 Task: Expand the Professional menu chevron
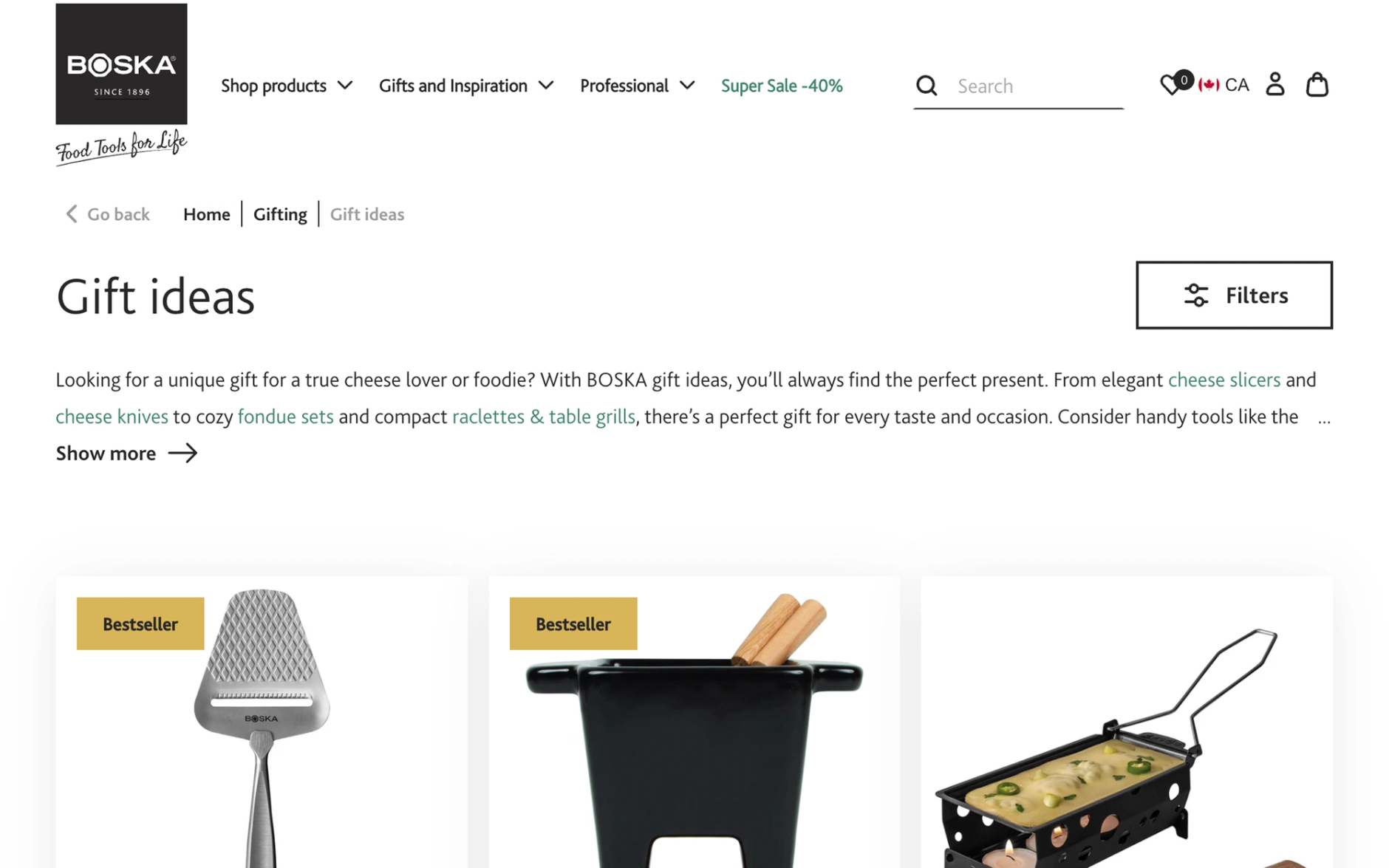click(x=687, y=86)
